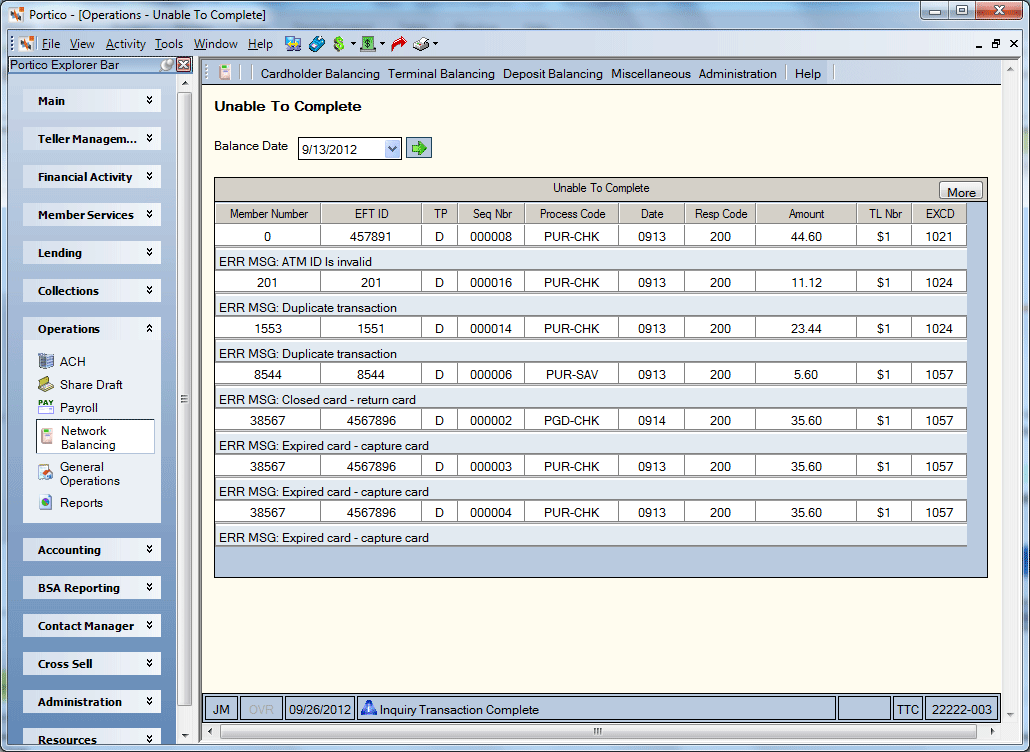Click the green arrow go button
This screenshot has height=752, width=1030.
click(x=418, y=148)
